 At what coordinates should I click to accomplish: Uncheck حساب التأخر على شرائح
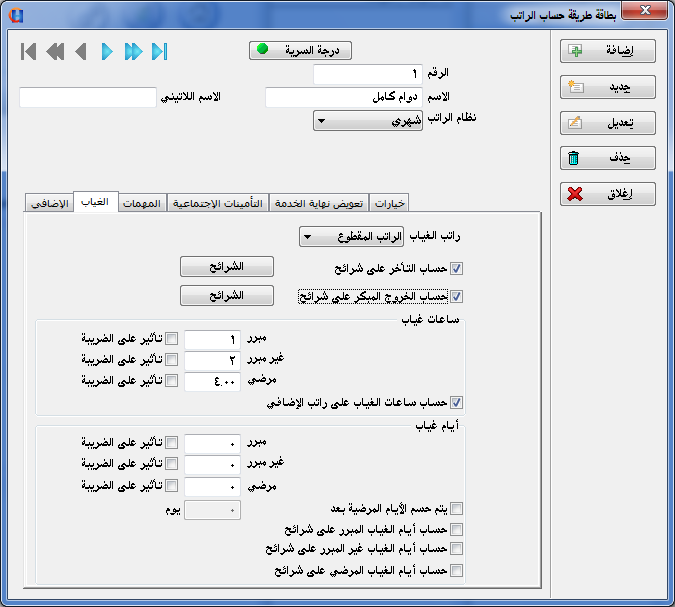click(457, 268)
